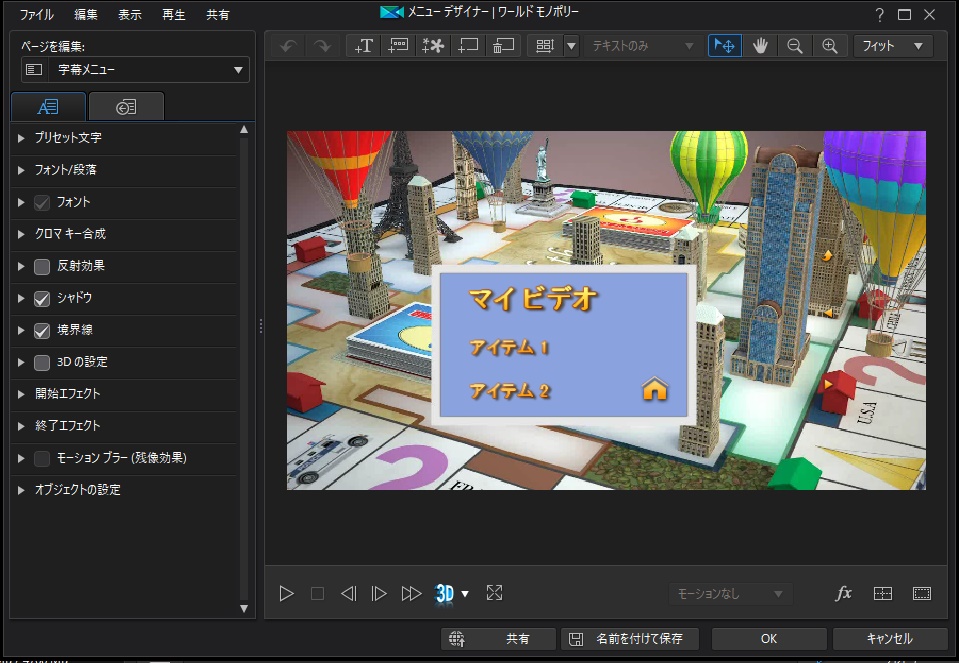Click the OK button

769,639
